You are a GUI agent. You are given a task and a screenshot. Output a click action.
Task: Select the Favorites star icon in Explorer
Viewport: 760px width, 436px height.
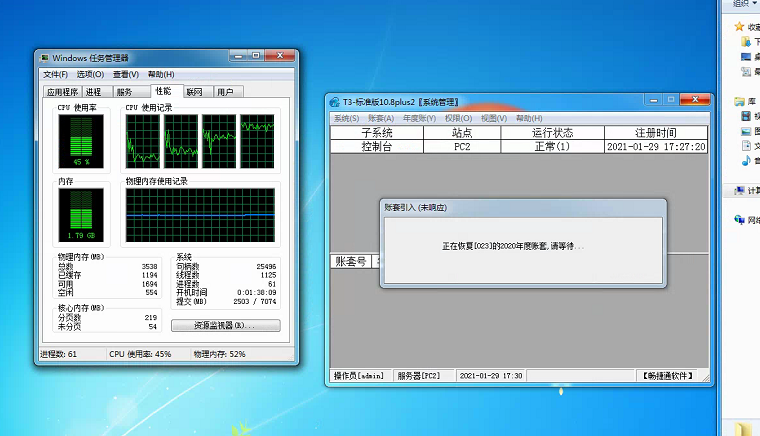(739, 27)
